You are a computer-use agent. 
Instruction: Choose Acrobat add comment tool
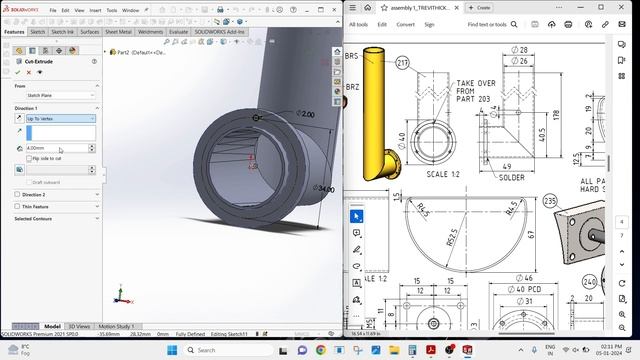coord(356,233)
